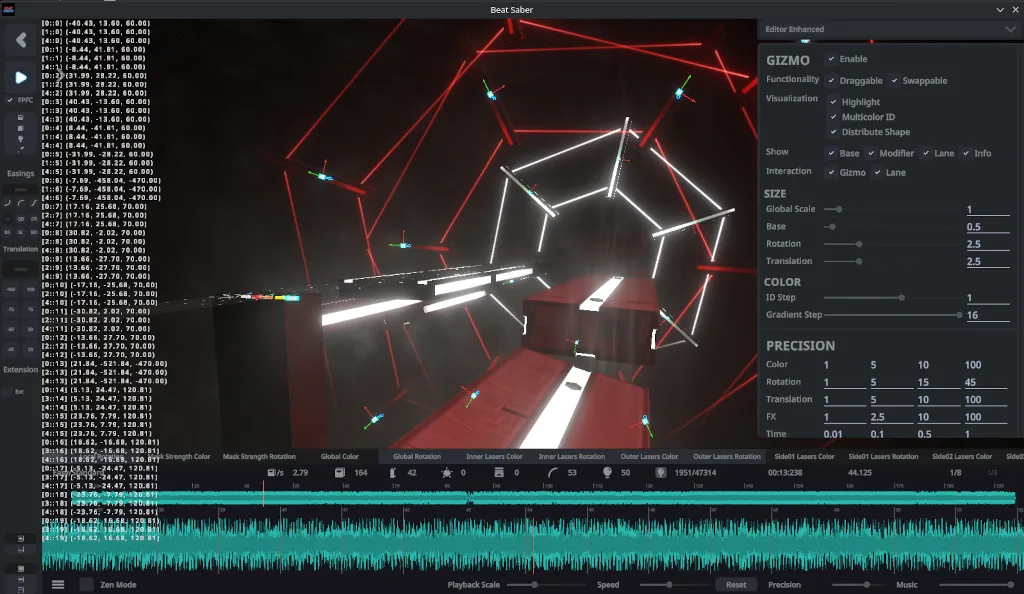Click the note count icon showing 164
This screenshot has width=1024, height=594.
coord(340,473)
